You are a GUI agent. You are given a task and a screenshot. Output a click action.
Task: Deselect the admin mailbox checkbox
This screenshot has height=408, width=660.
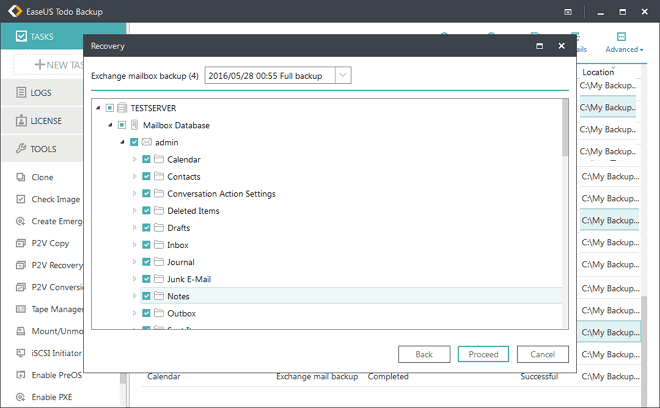coord(134,143)
